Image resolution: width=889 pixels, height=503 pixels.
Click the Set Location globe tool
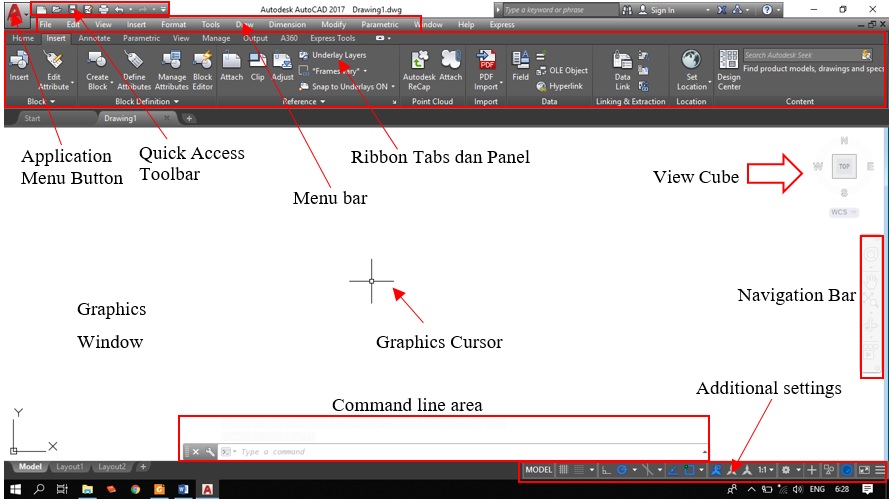point(692,70)
